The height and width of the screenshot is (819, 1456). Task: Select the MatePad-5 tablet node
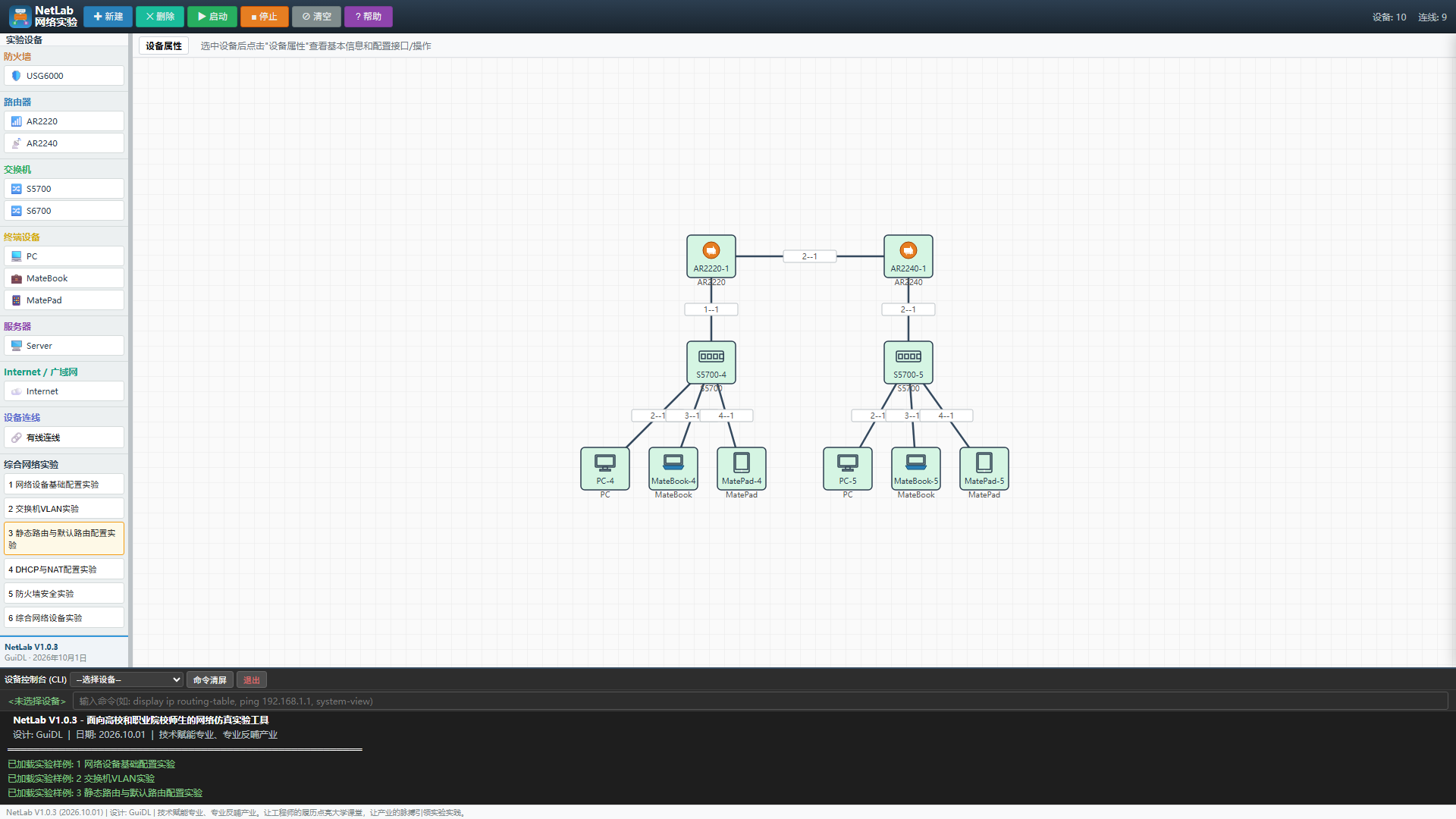pos(984,469)
